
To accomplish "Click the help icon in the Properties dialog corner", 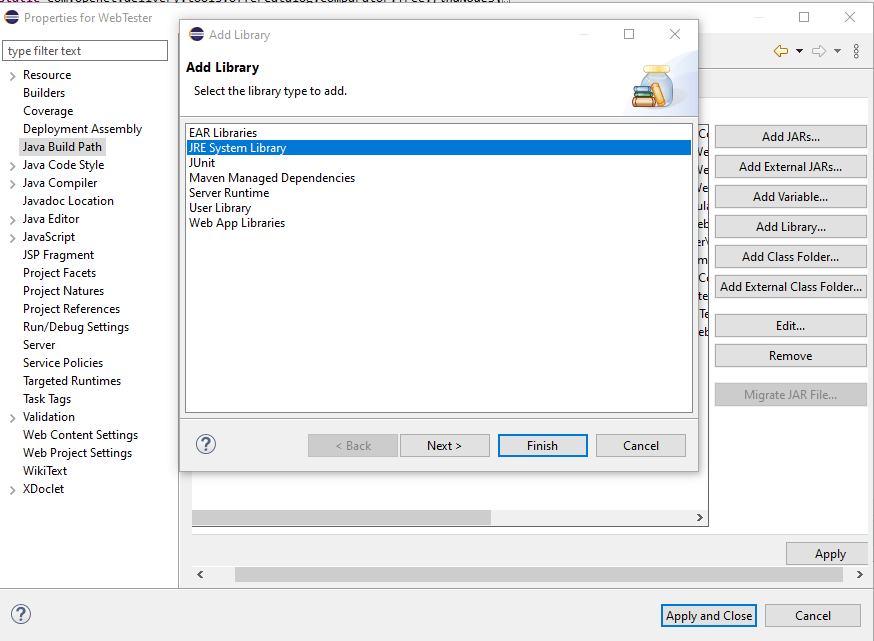I will point(20,614).
